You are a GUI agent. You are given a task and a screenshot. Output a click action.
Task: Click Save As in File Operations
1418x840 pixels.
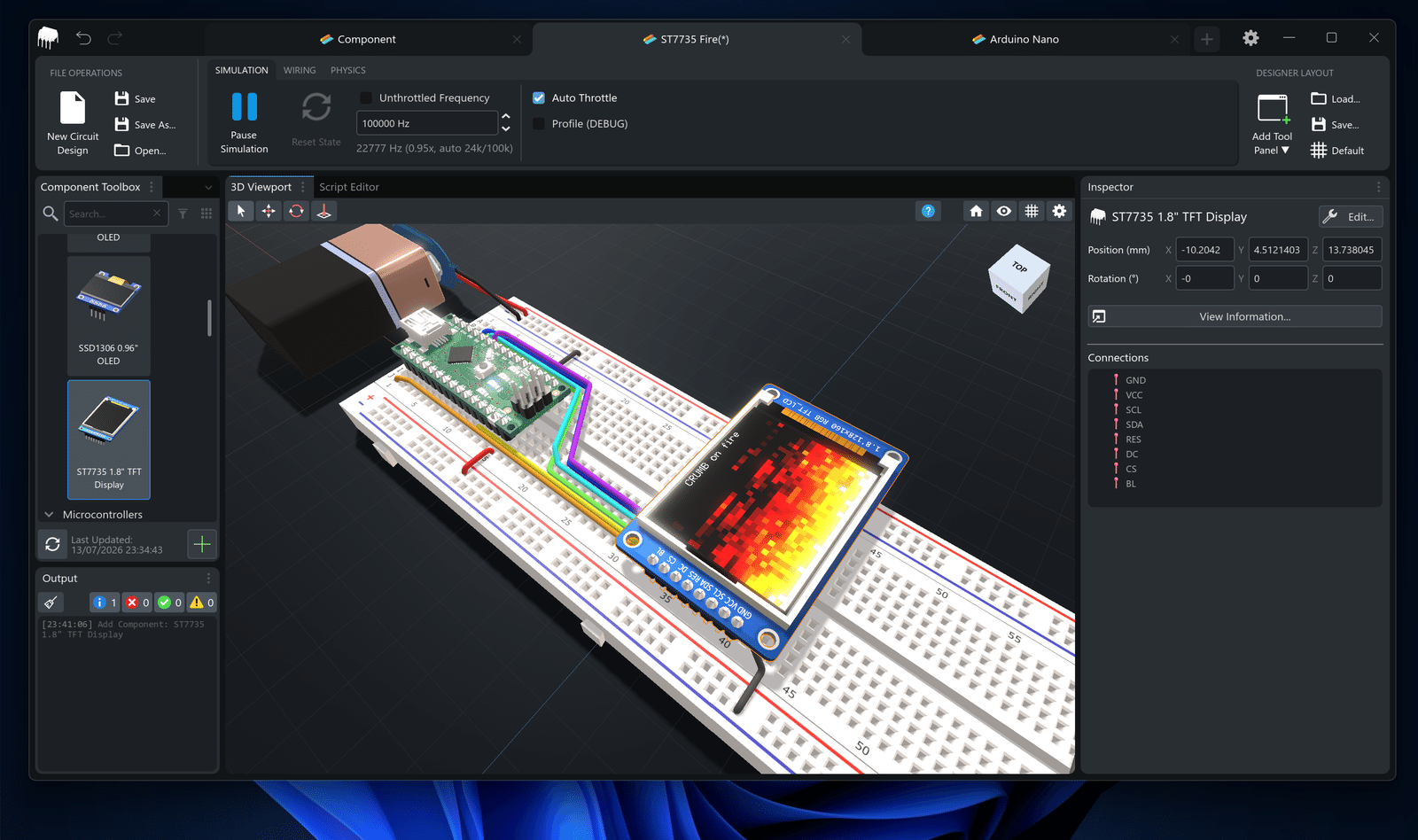point(145,125)
